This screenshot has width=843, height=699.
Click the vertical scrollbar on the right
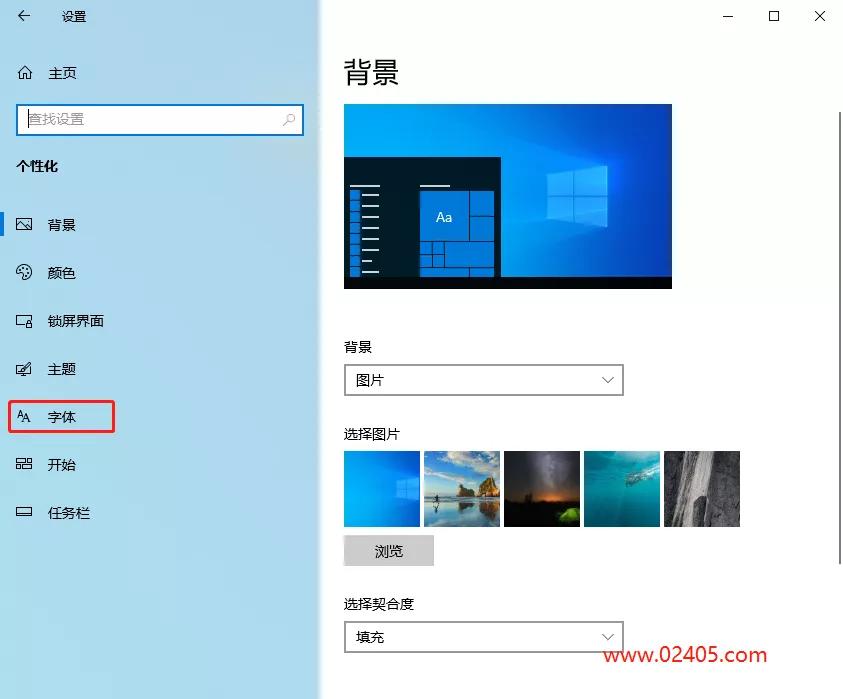pos(840,338)
